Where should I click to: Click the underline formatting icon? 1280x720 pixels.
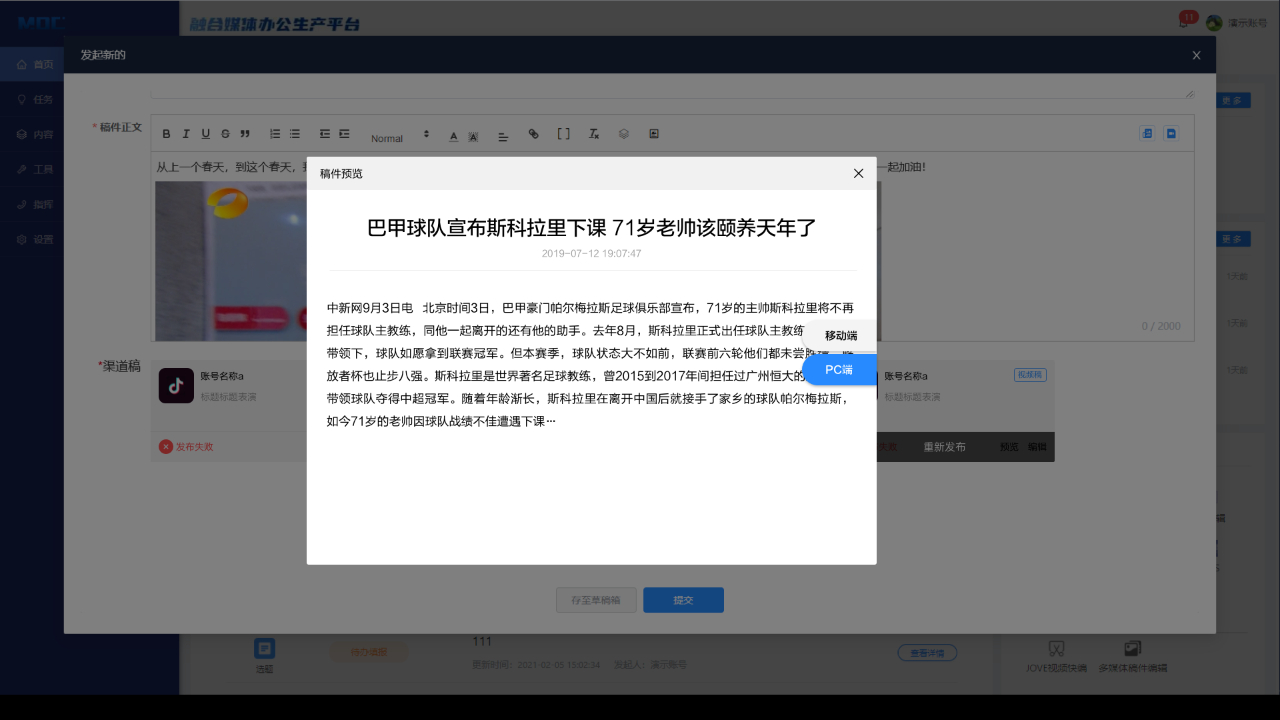tap(206, 134)
